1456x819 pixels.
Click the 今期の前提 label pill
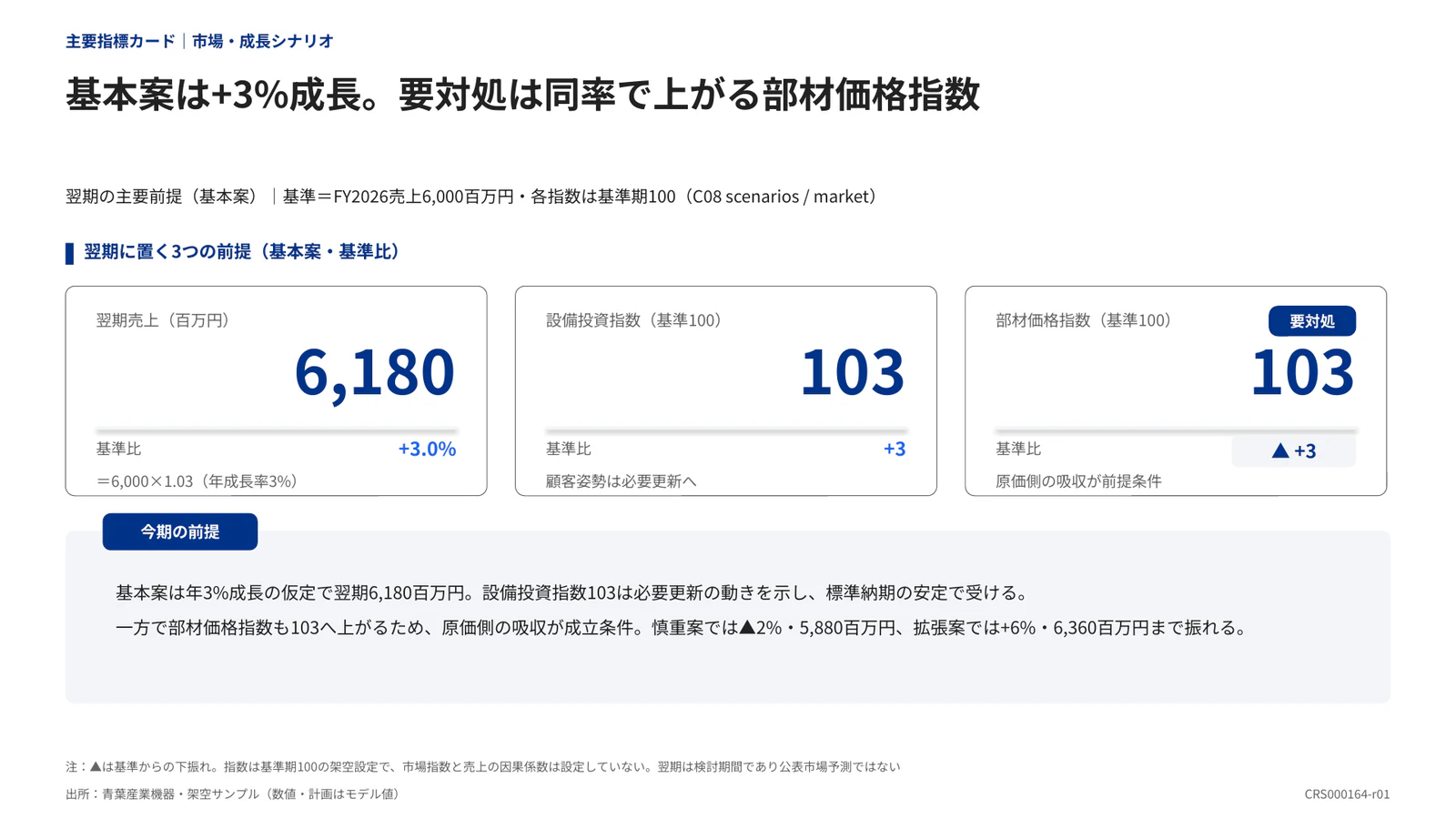(180, 531)
